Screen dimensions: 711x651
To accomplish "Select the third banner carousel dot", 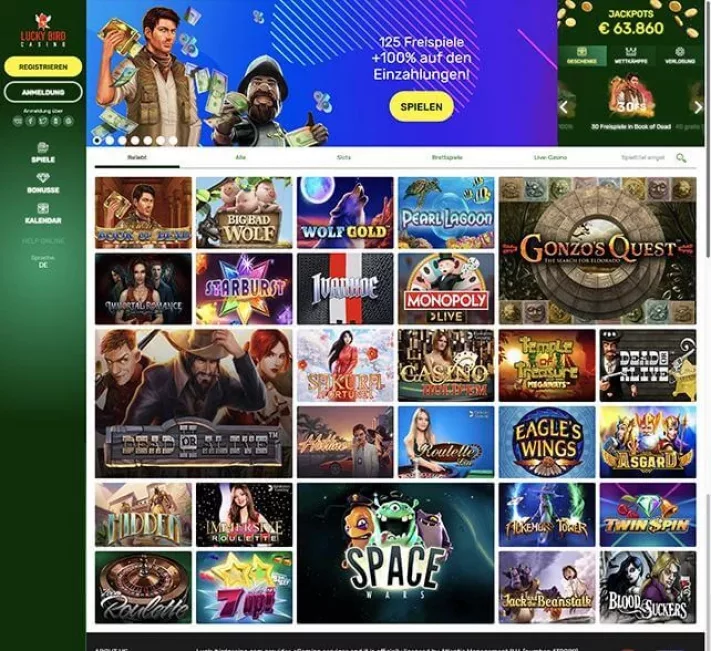I will (x=122, y=141).
